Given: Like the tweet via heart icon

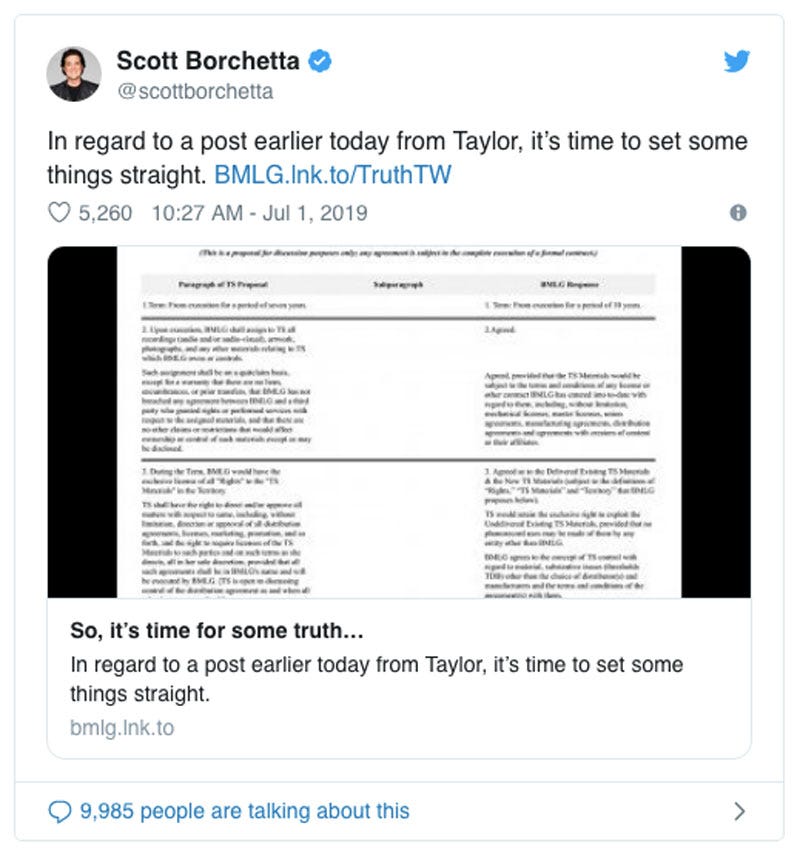Looking at the screenshot, I should click(59, 213).
